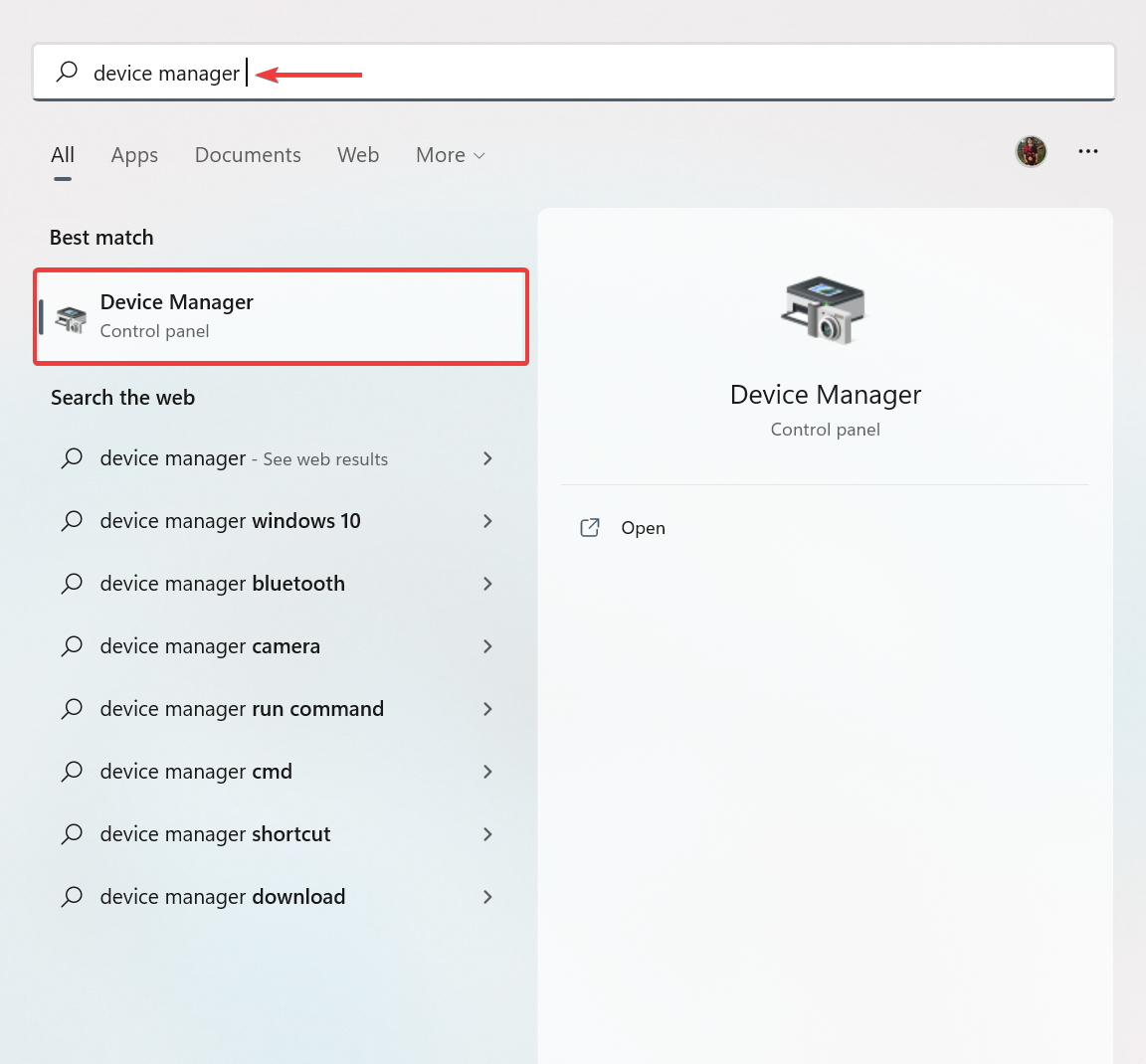Expand arrow for 'device manager bluetooth'
The image size is (1146, 1064).
click(x=487, y=583)
